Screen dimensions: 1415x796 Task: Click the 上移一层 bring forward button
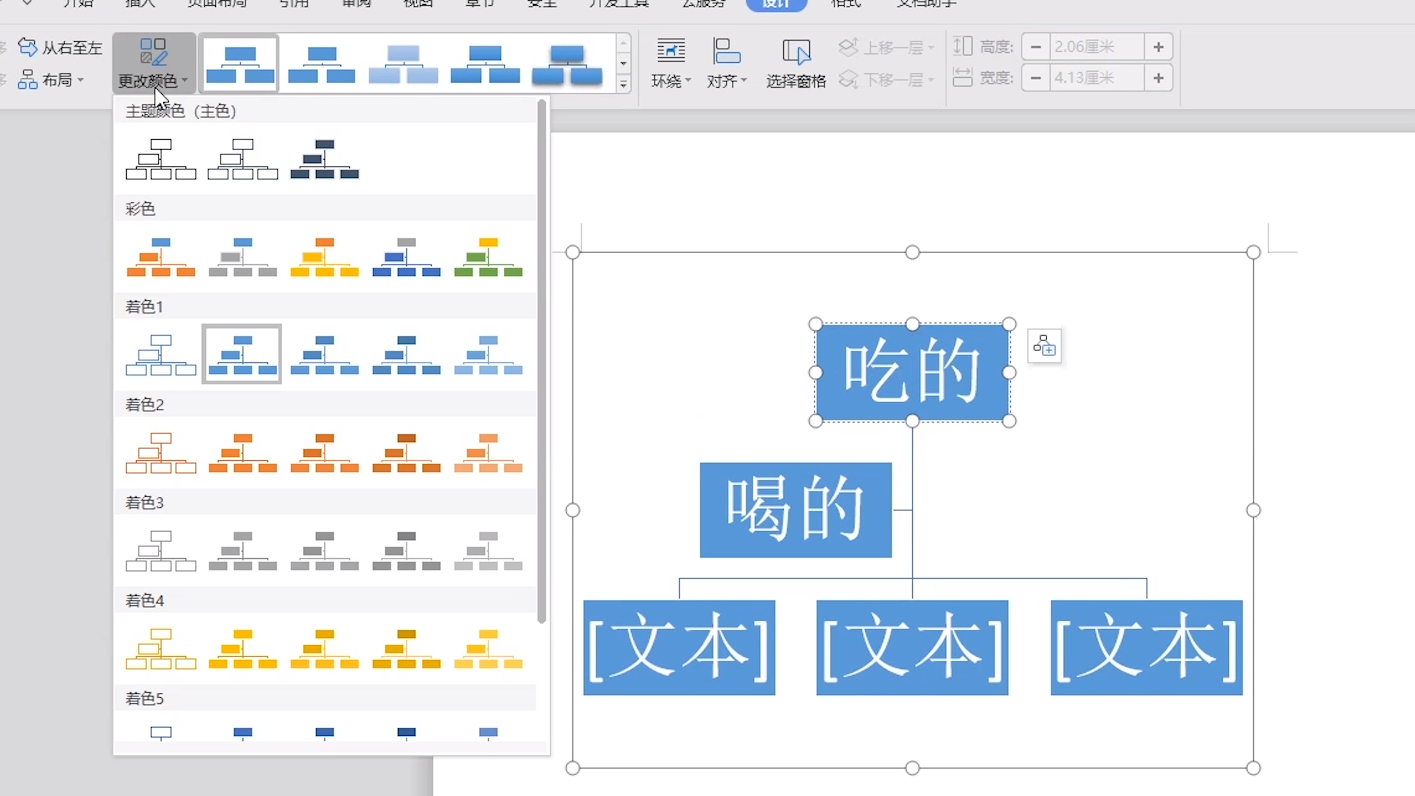[886, 47]
